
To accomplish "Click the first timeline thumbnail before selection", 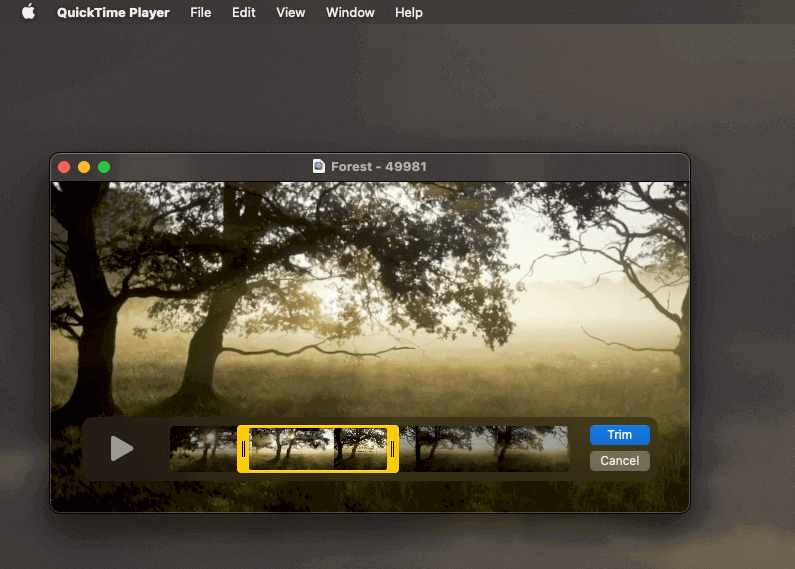I will tap(204, 449).
